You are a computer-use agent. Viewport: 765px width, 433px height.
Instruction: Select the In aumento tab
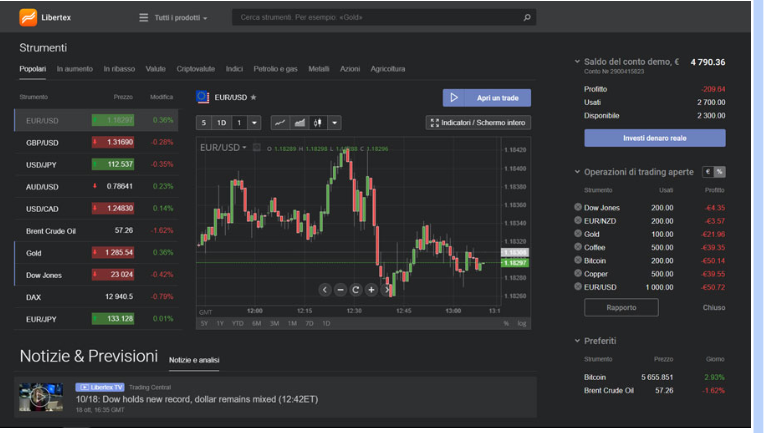click(75, 69)
